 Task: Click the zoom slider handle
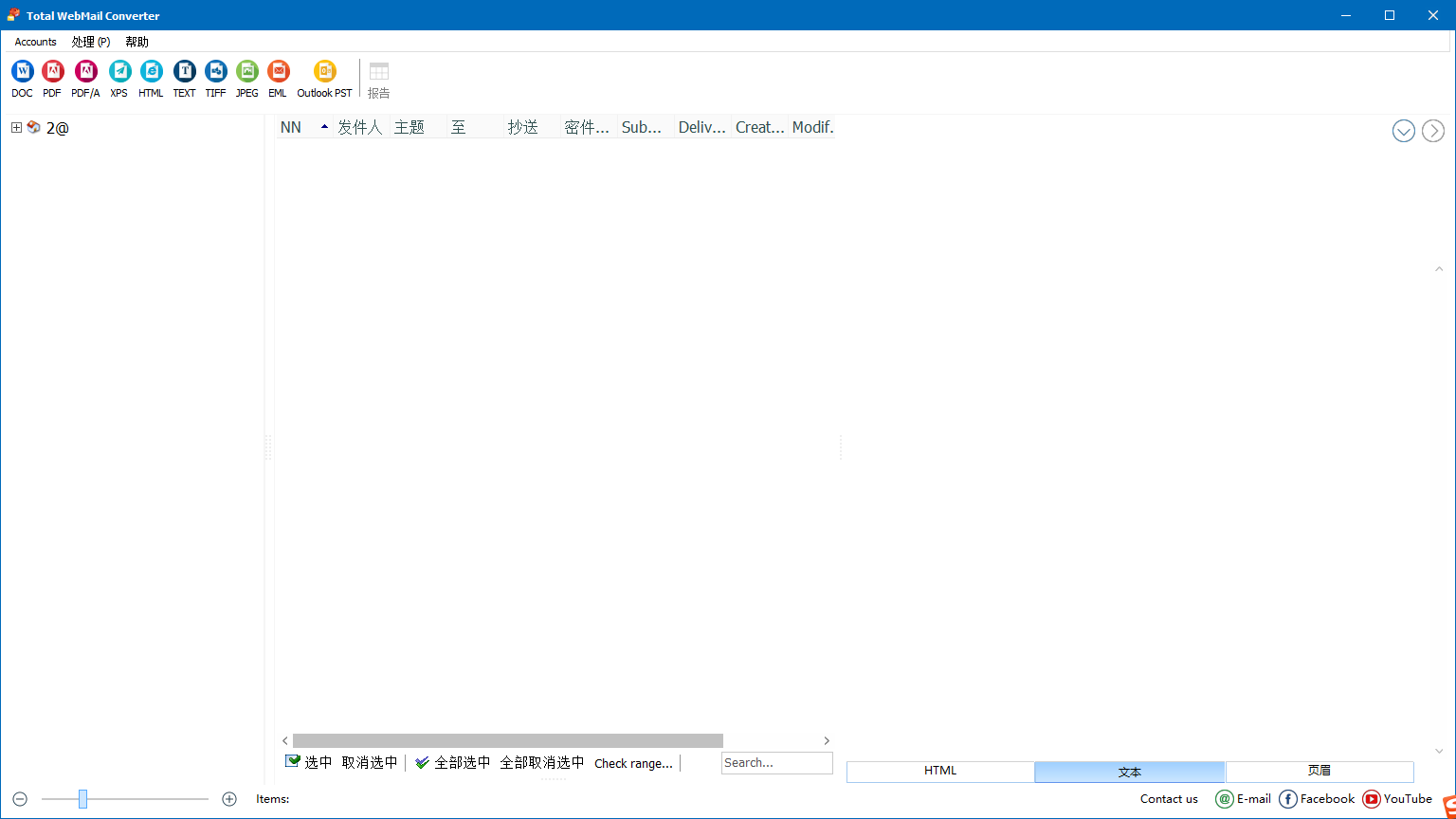pyautogui.click(x=82, y=799)
